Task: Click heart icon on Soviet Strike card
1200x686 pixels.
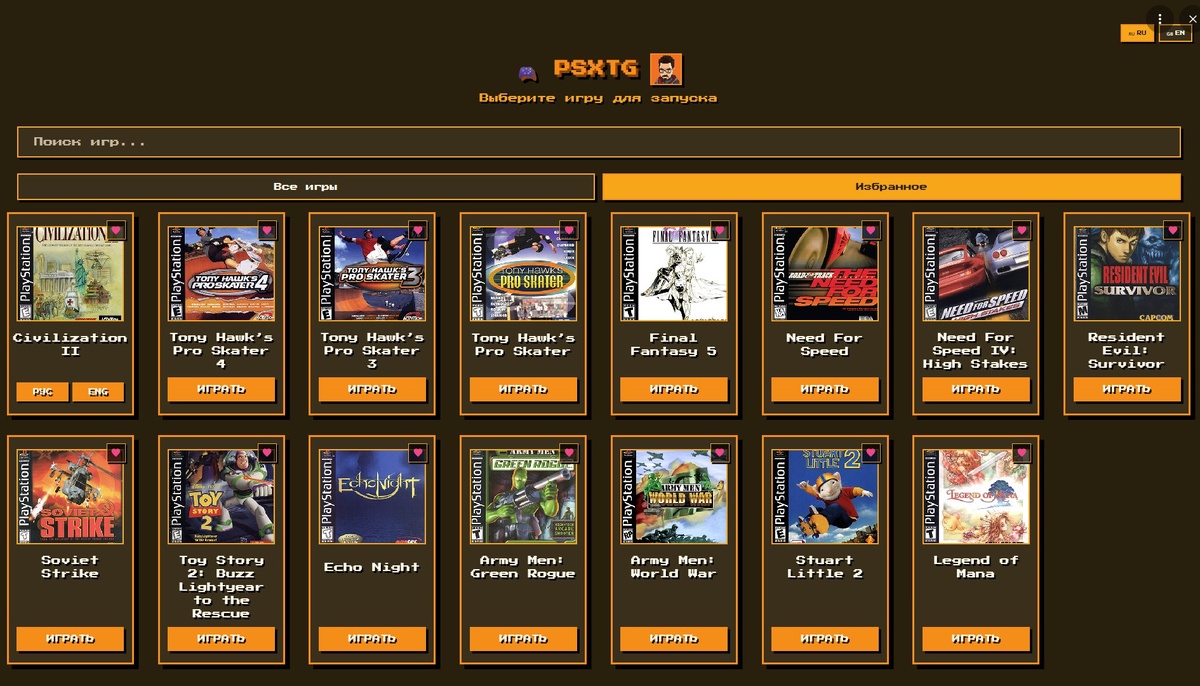Action: [115, 453]
